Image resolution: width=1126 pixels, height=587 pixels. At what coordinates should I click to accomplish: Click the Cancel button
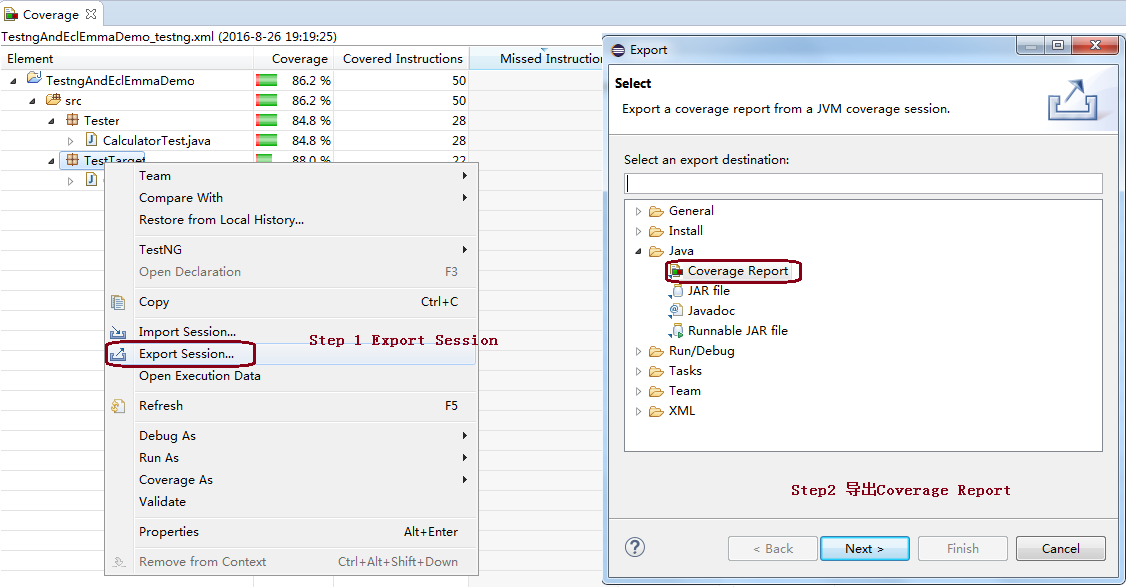tap(1061, 548)
